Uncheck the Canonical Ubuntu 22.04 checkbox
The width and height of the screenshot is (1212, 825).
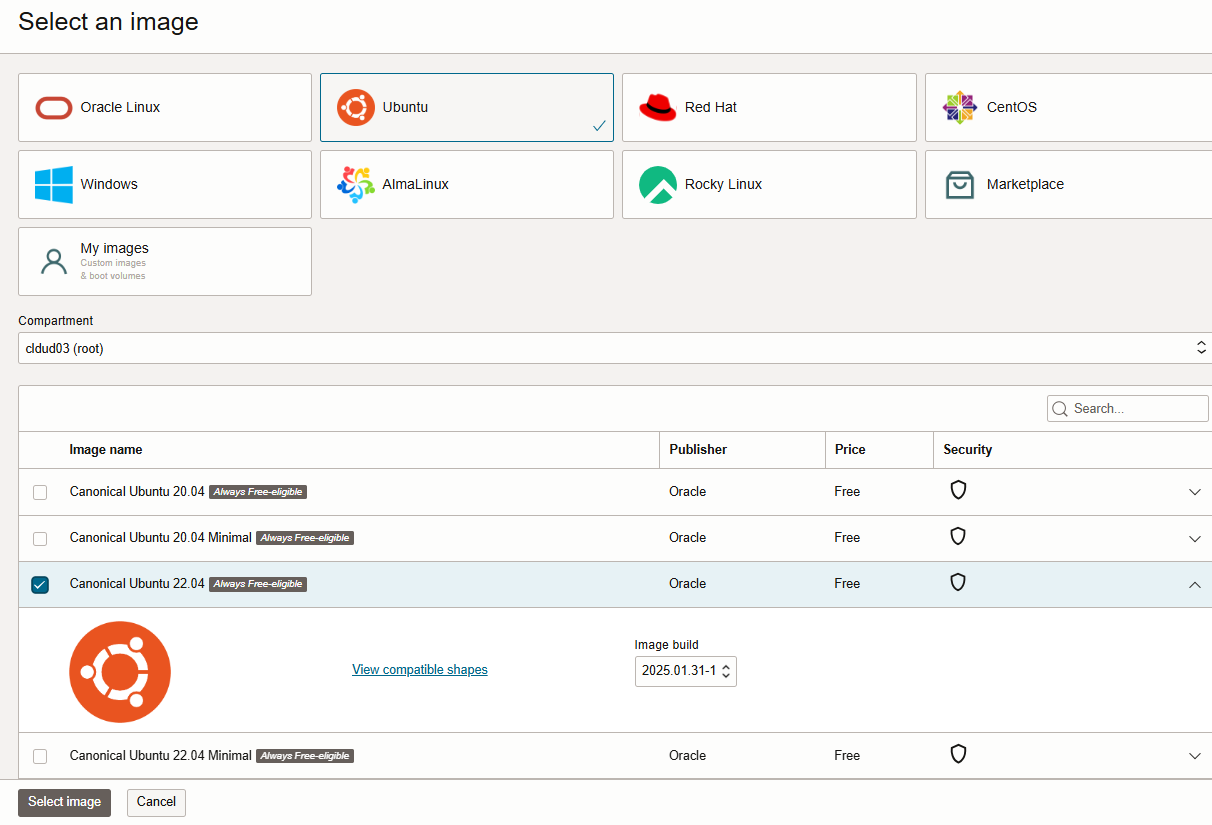(40, 585)
